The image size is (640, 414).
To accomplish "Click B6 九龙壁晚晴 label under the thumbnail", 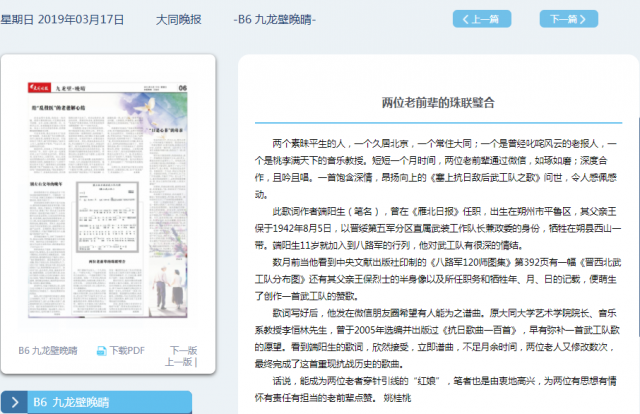I will pos(48,351).
